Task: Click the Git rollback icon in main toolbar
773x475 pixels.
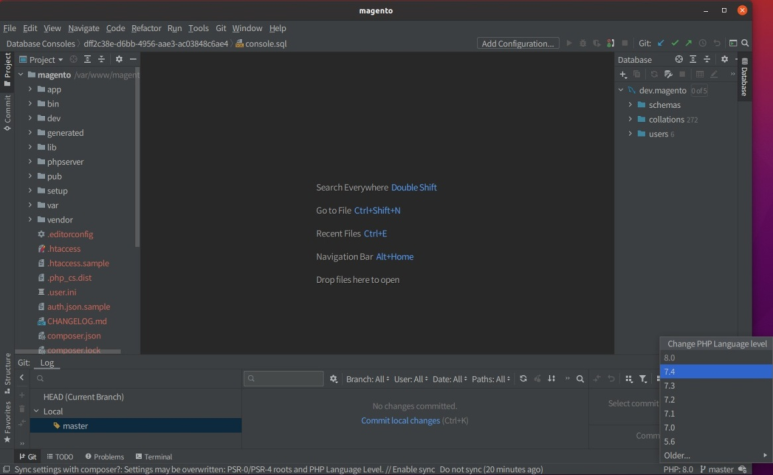Action: (717, 43)
